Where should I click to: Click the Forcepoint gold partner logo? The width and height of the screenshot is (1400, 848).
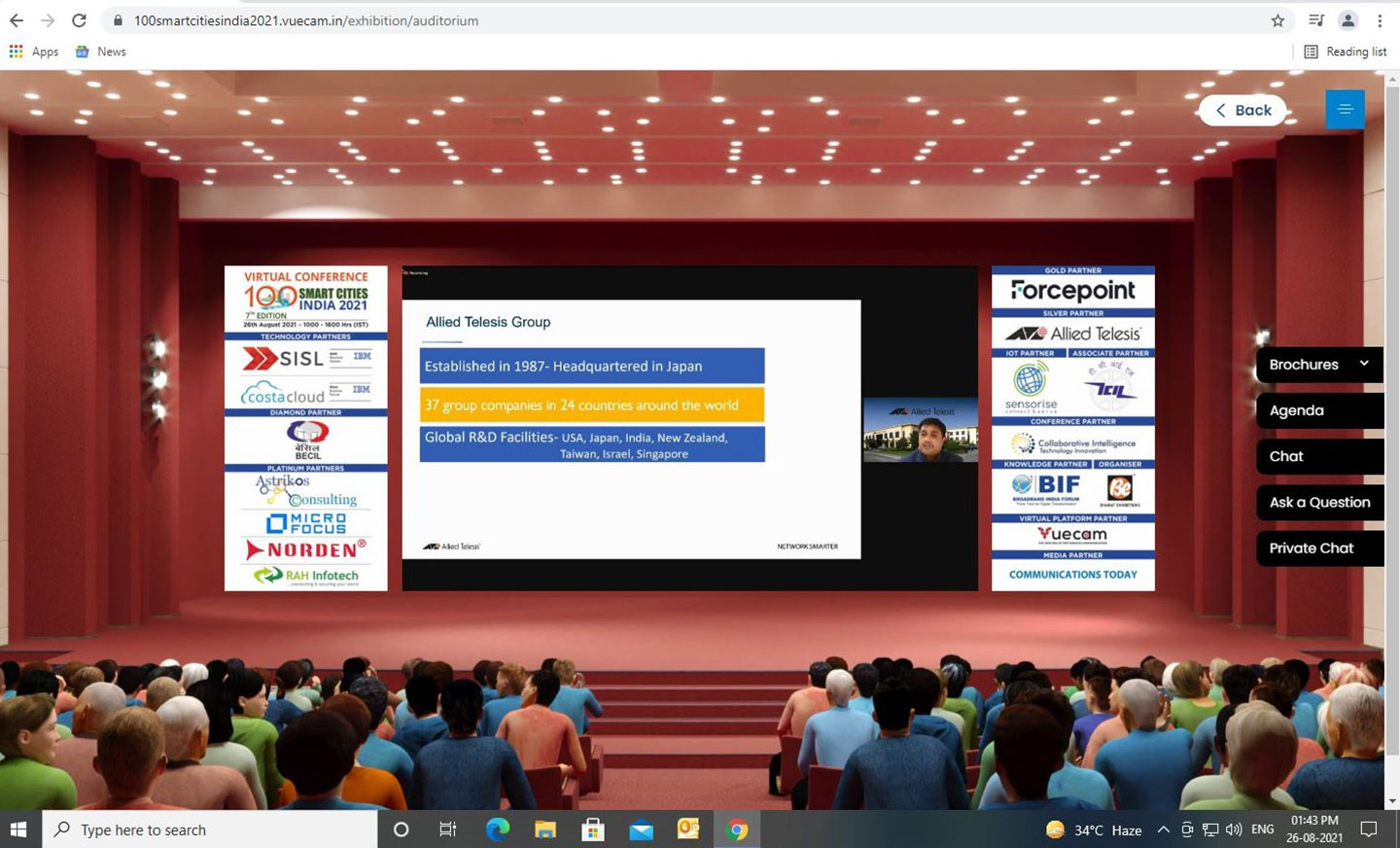[x=1072, y=291]
